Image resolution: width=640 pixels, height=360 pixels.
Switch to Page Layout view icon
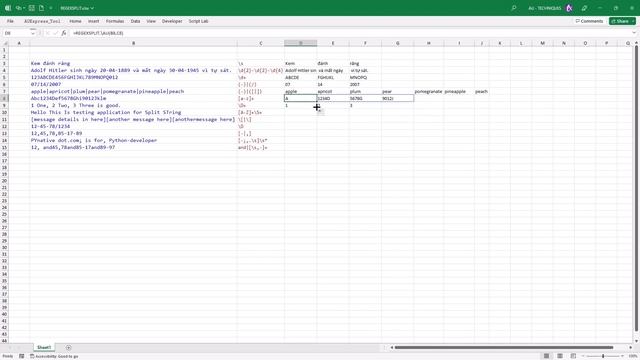(x=560, y=356)
